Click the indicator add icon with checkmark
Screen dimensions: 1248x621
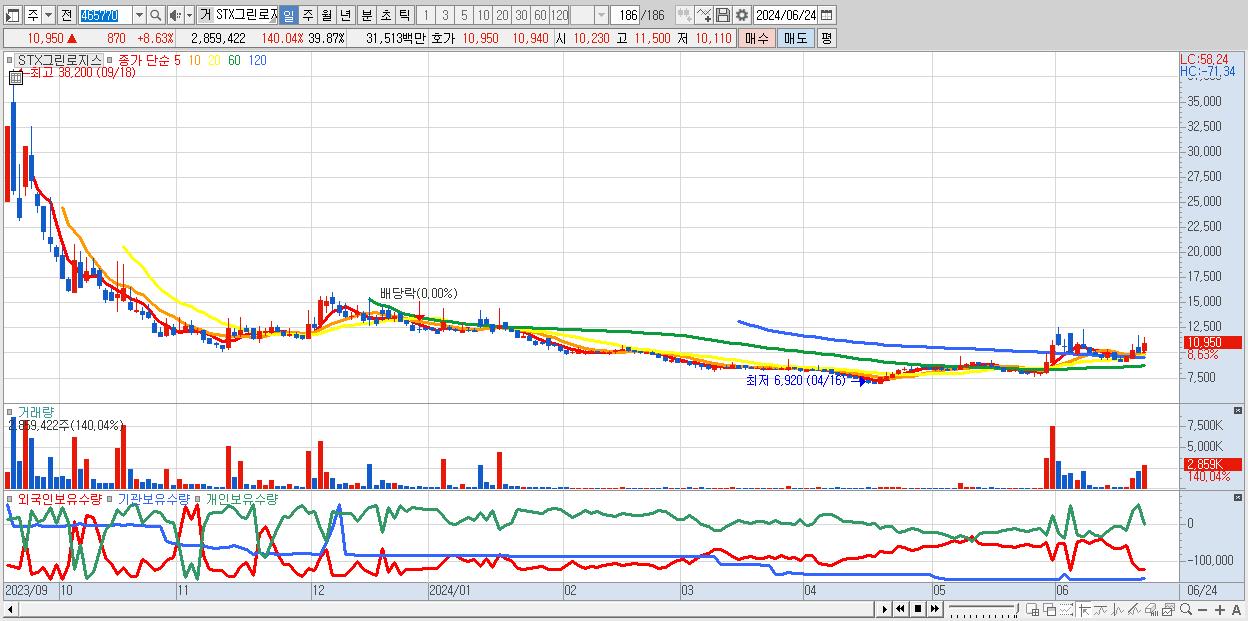point(704,15)
